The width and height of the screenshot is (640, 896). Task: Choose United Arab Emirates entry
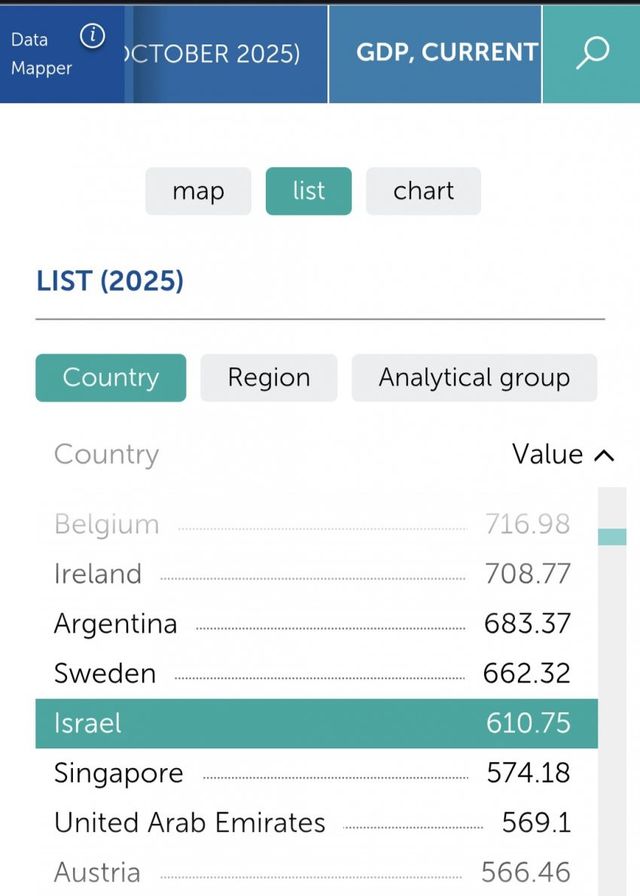point(190,823)
